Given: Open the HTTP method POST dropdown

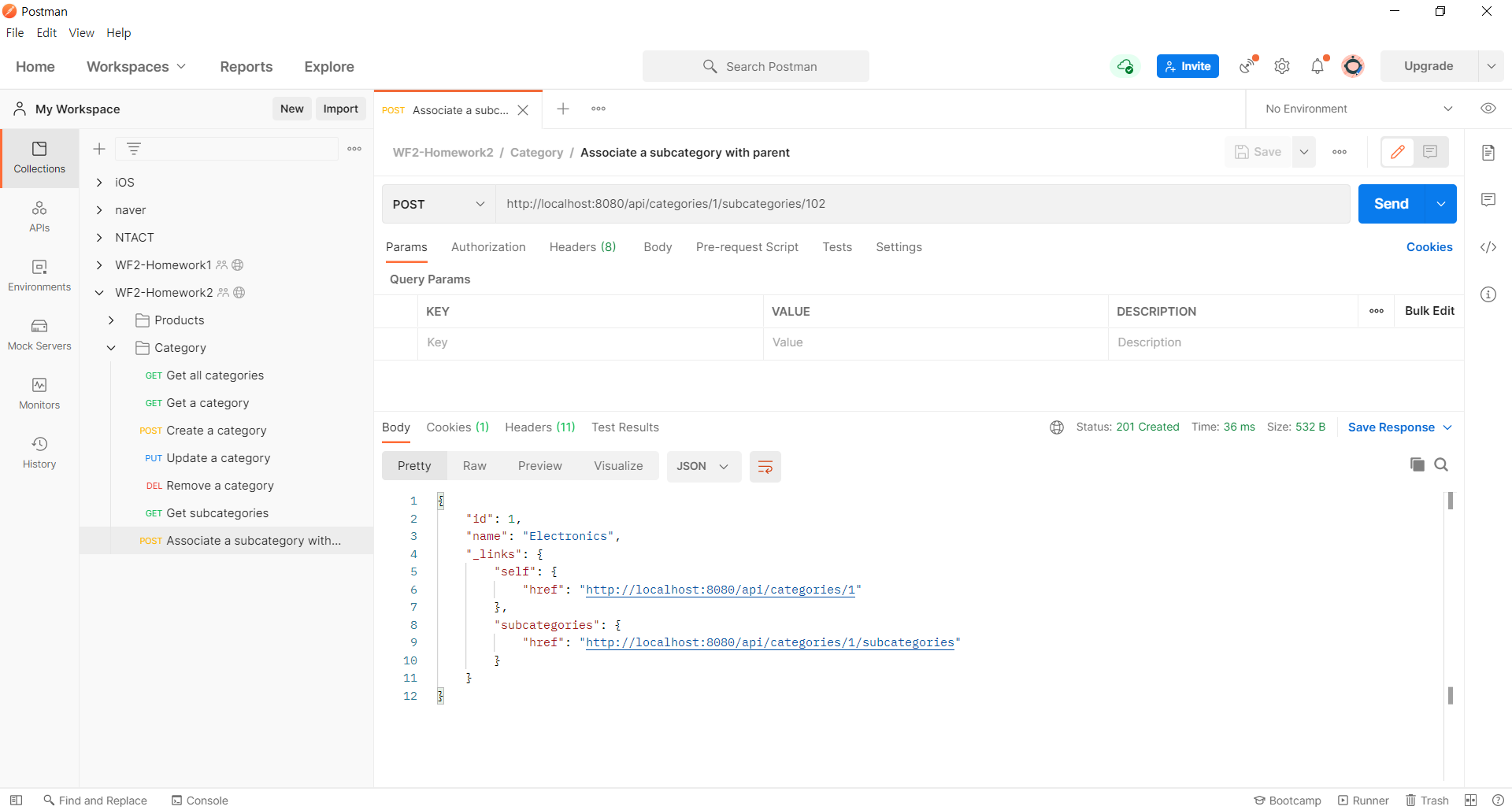Looking at the screenshot, I should [x=439, y=204].
